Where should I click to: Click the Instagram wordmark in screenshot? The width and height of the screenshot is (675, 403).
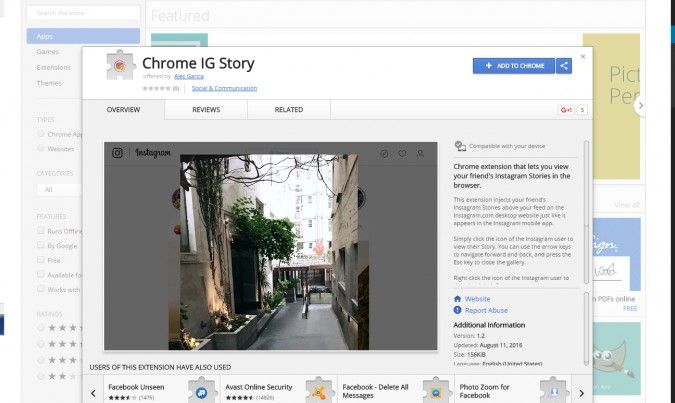153,153
